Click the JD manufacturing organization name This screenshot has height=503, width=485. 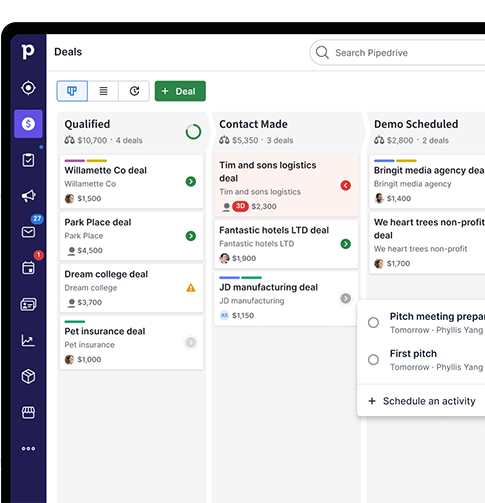[x=252, y=301]
